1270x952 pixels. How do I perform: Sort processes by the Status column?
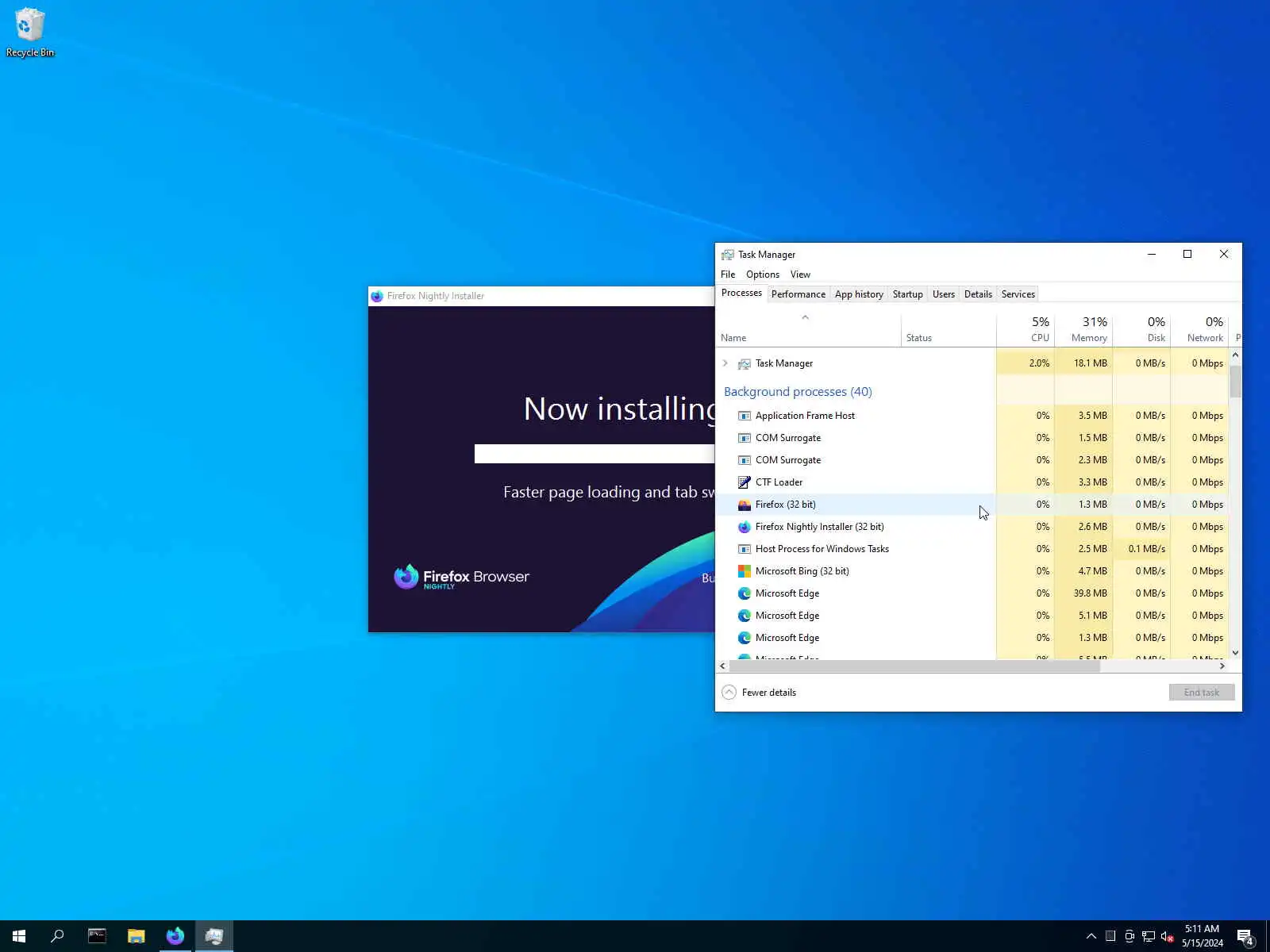coord(949,330)
